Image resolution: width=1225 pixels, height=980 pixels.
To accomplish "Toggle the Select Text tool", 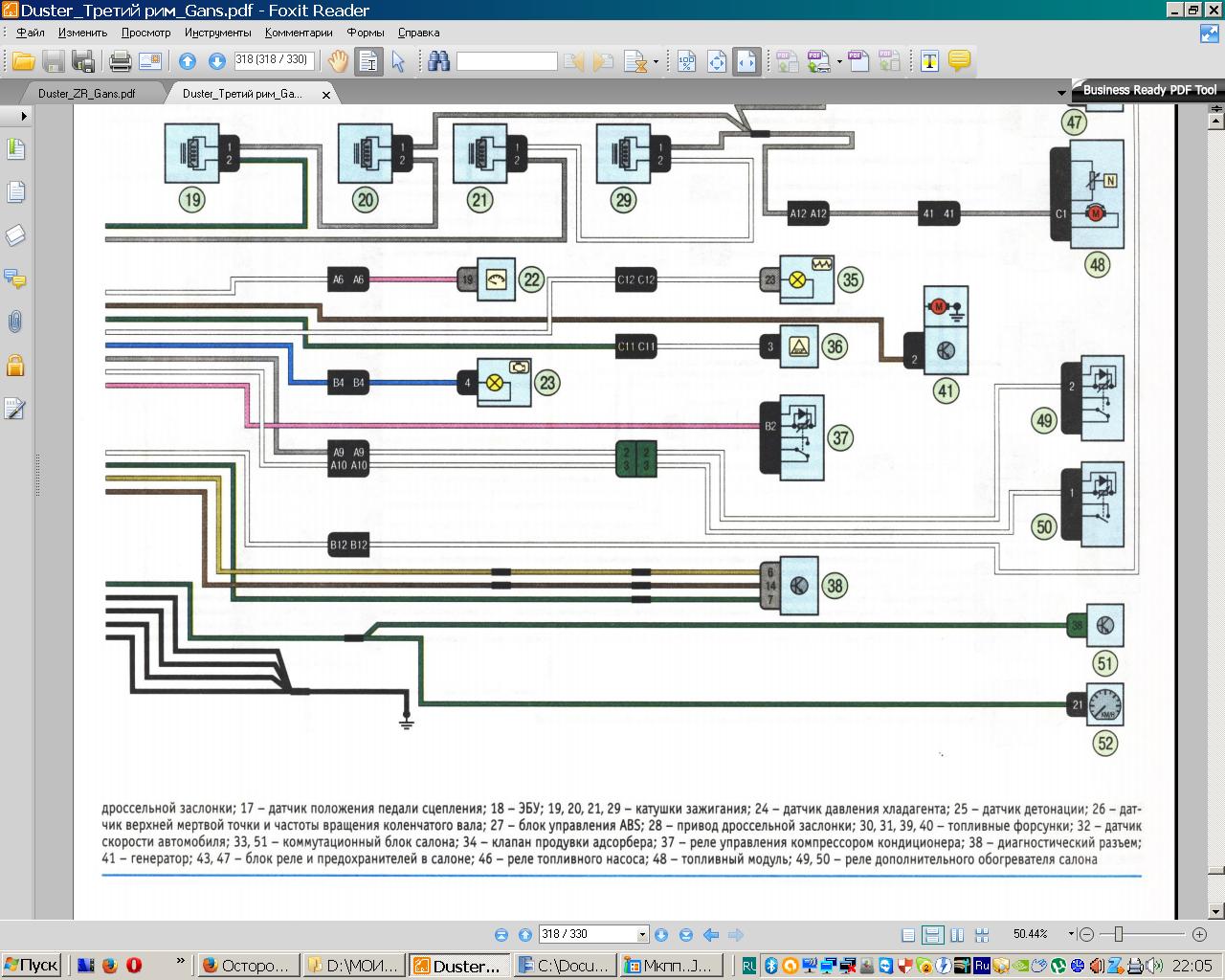I will [368, 62].
